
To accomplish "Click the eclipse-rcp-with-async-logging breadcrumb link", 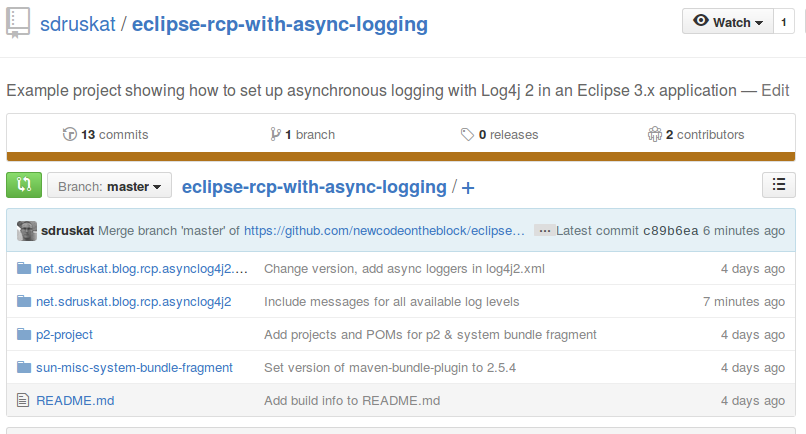I will click(314, 187).
